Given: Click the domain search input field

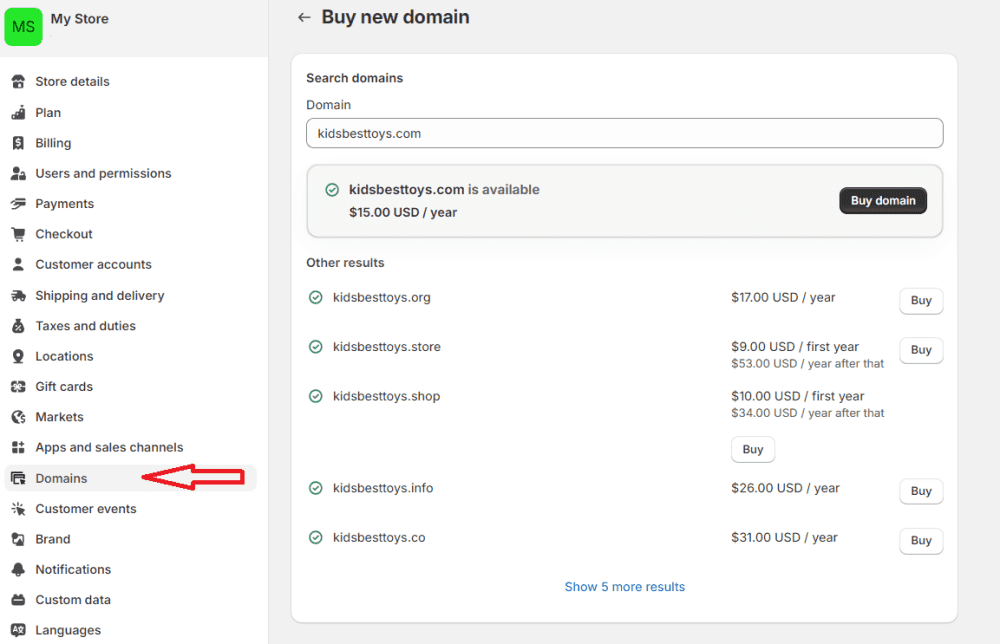Looking at the screenshot, I should pyautogui.click(x=624, y=132).
